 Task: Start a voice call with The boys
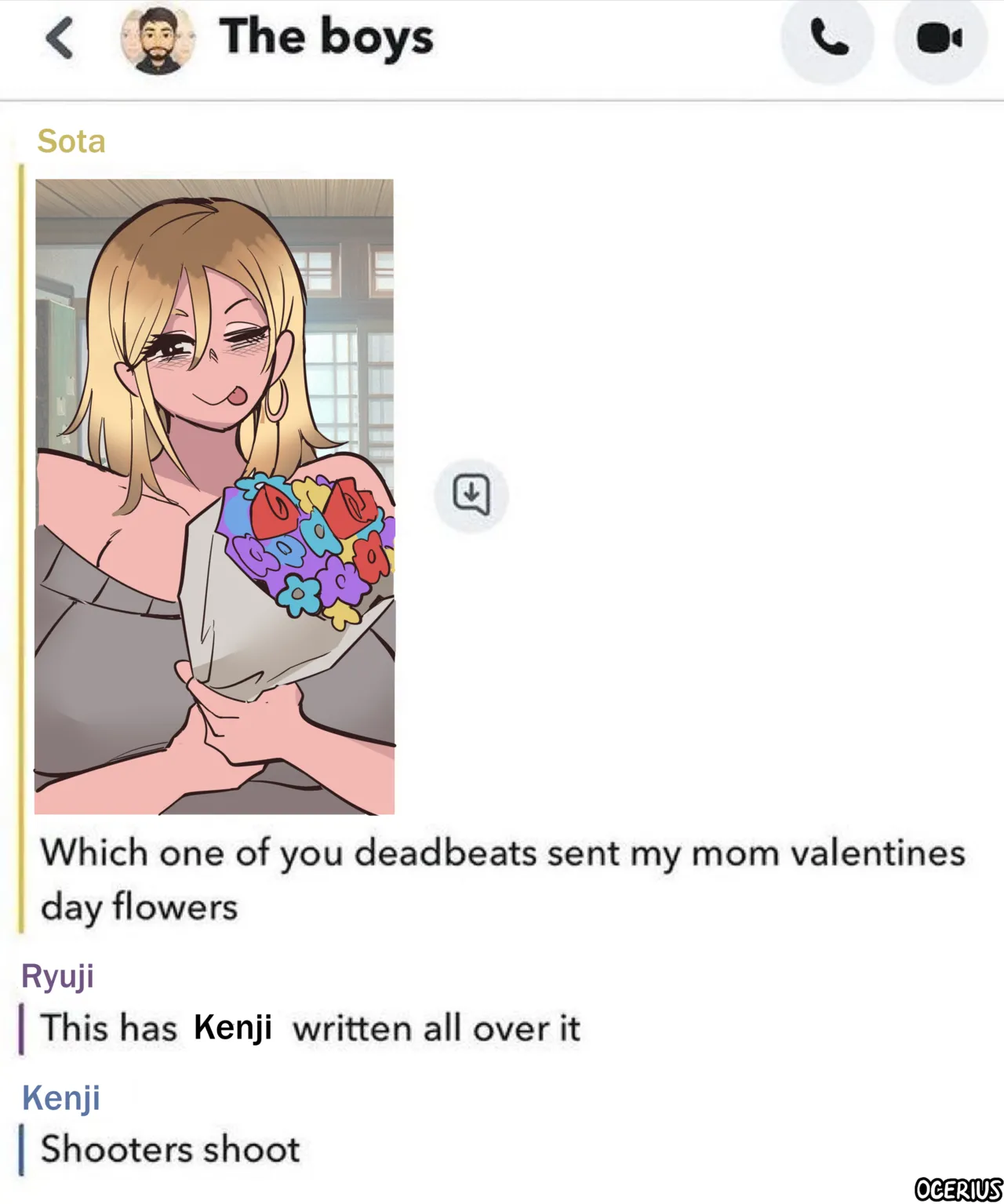click(828, 38)
